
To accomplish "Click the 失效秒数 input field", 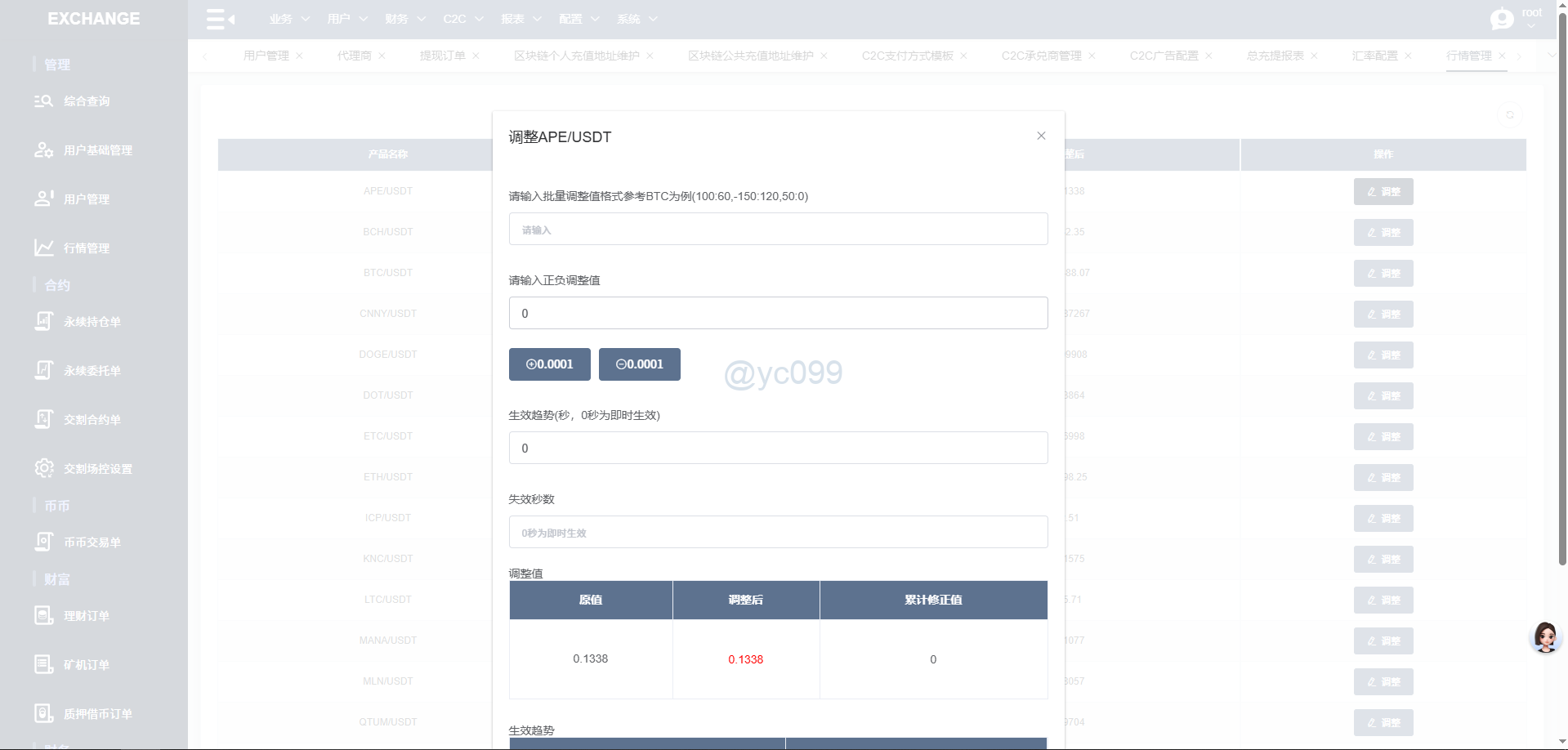I will click(778, 533).
